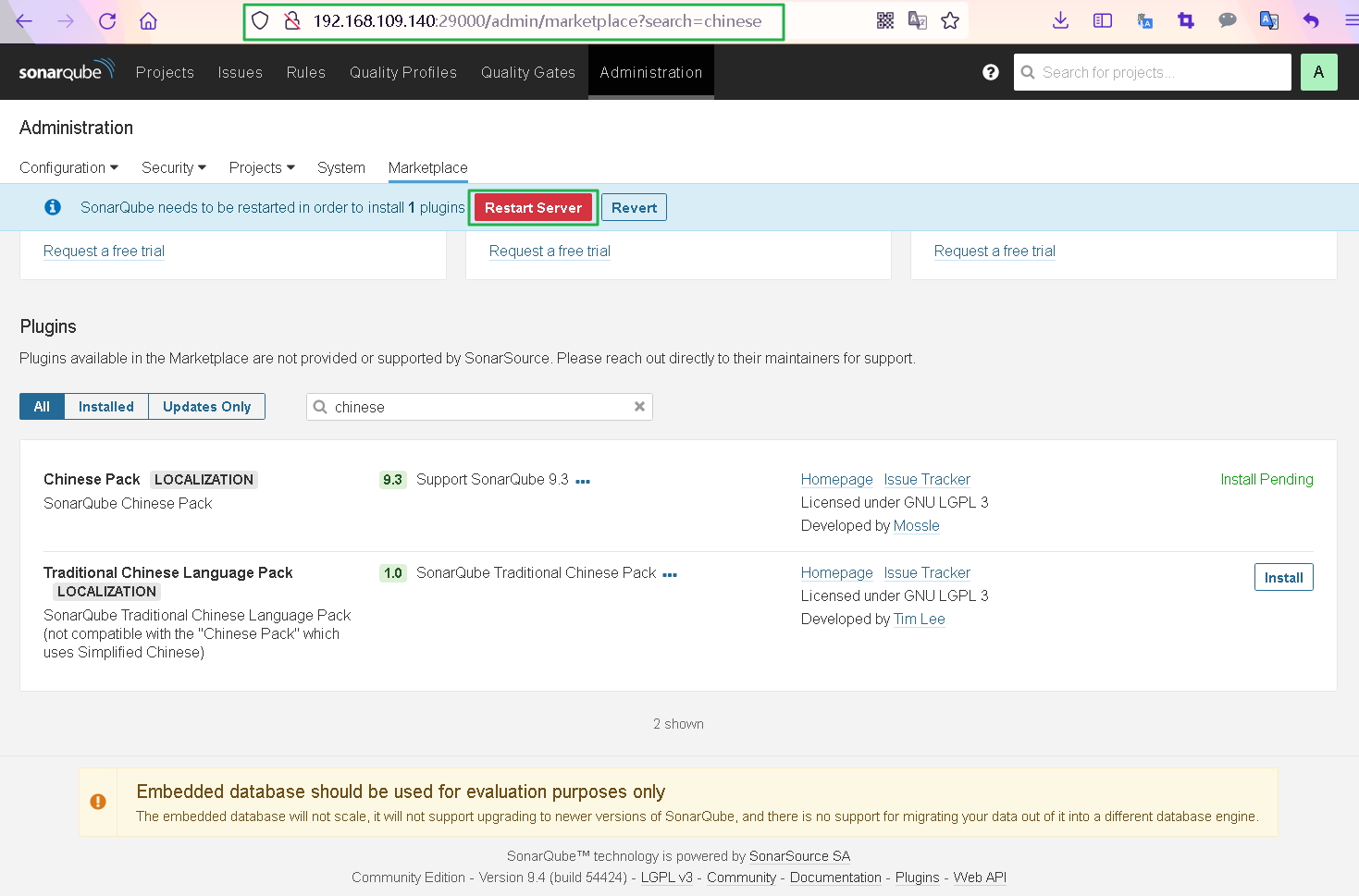Open the Security dropdown menu
This screenshot has width=1359, height=896.
click(x=174, y=167)
